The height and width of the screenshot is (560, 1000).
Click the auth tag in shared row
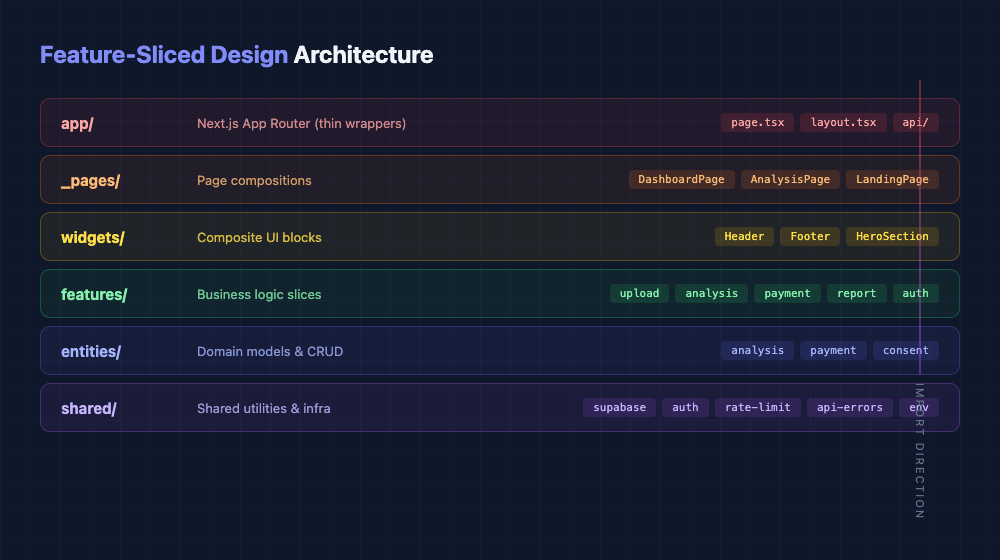point(685,407)
